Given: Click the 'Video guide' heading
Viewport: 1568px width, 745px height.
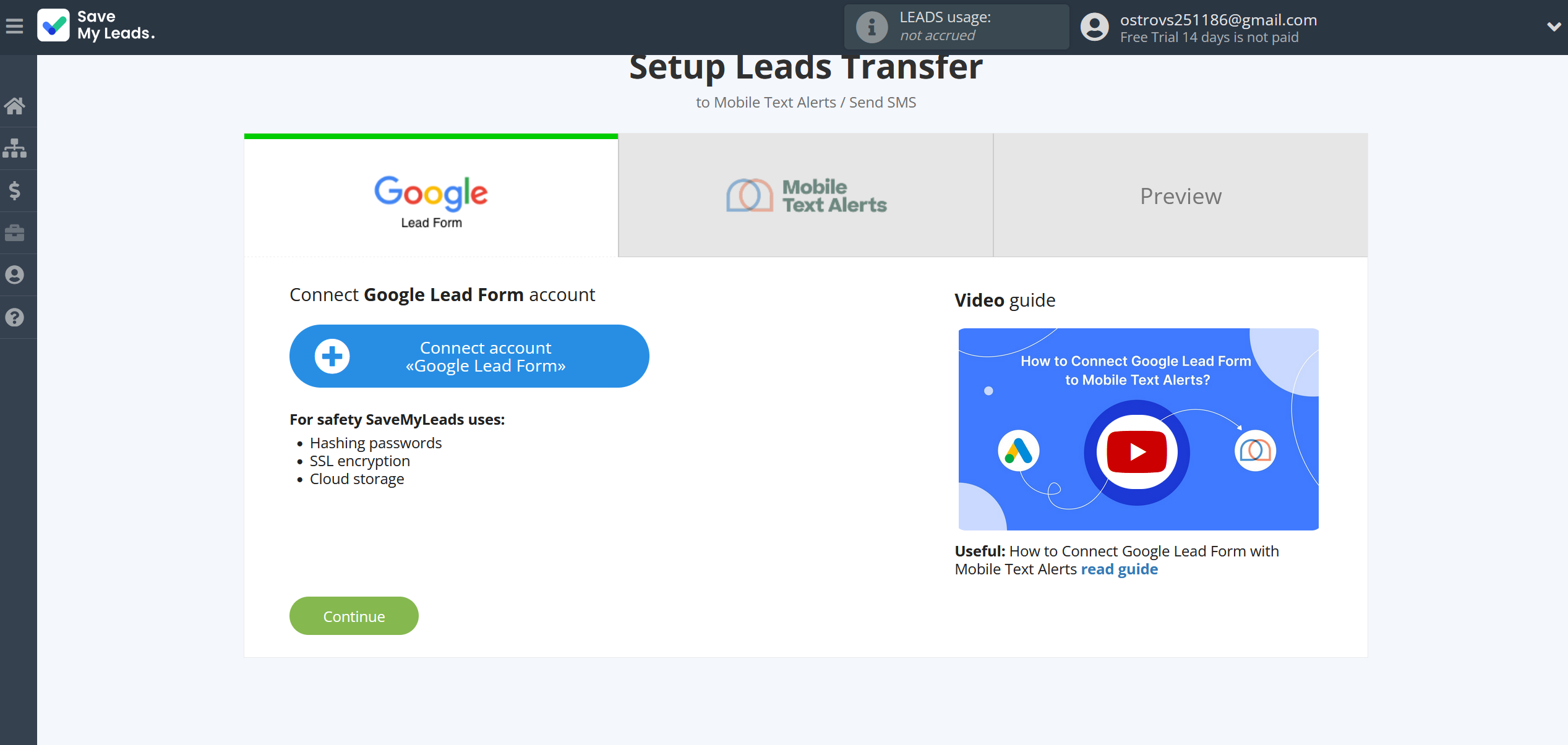Looking at the screenshot, I should pyautogui.click(x=1005, y=300).
